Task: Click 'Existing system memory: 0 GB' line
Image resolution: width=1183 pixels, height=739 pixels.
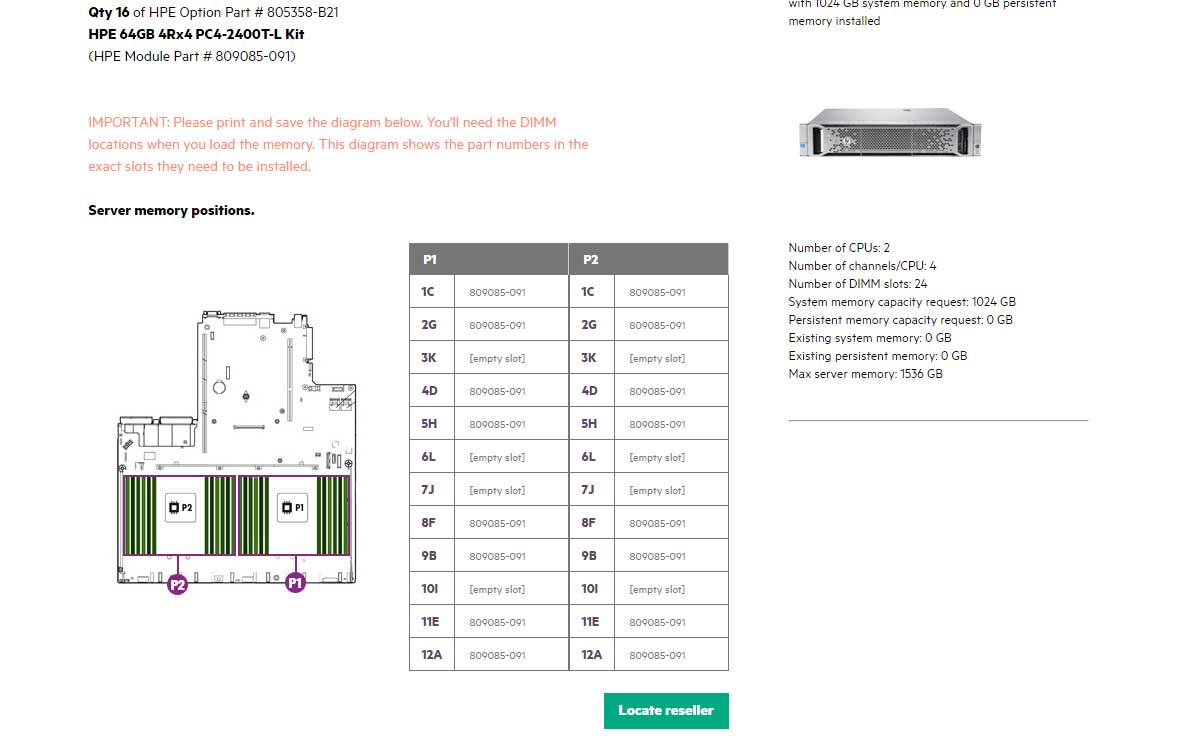Action: point(870,338)
